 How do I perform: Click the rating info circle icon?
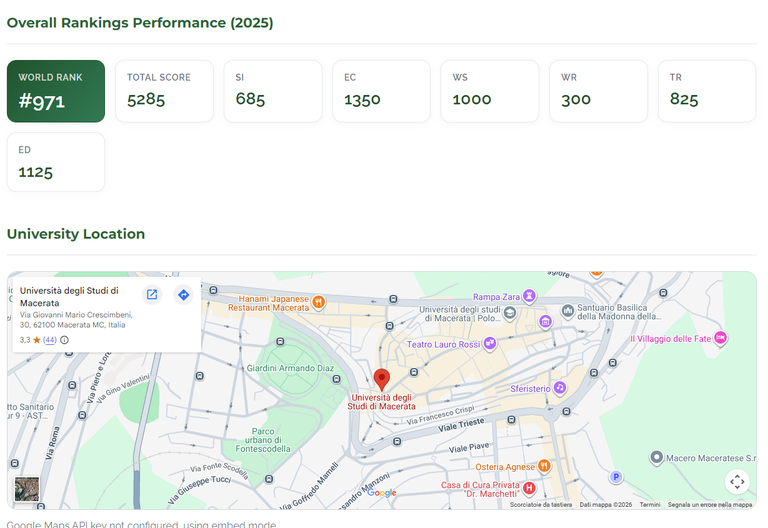64,340
